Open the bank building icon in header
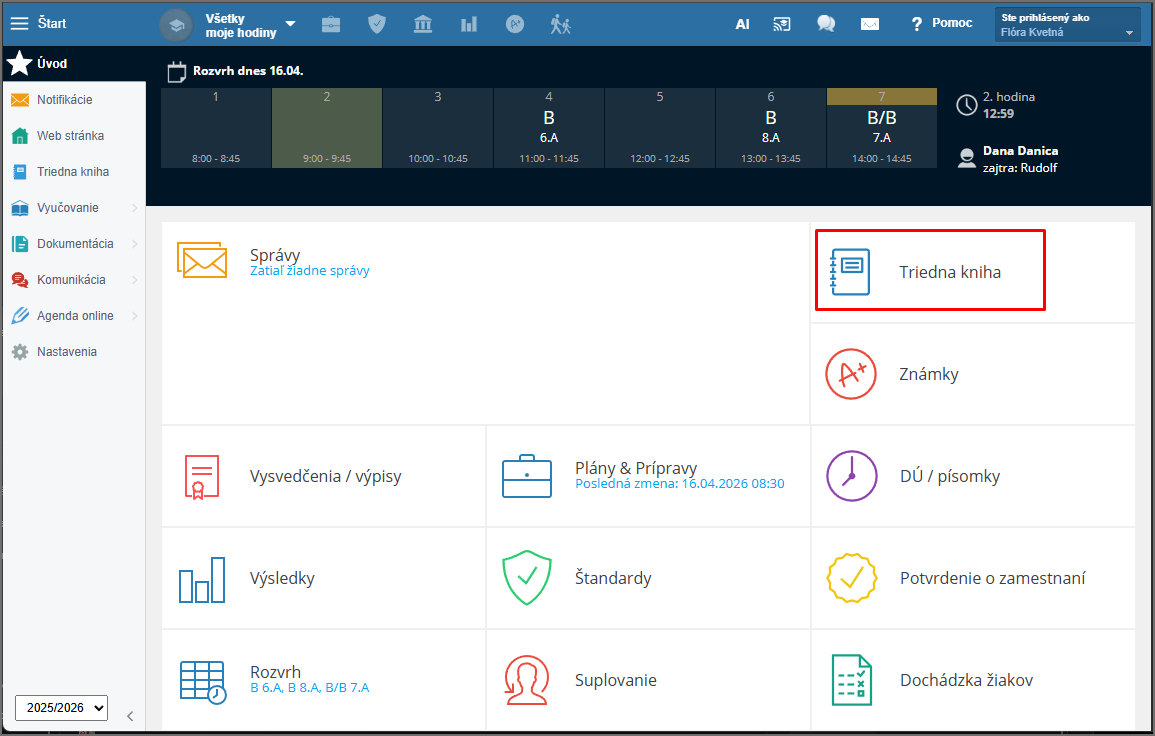 (x=423, y=24)
